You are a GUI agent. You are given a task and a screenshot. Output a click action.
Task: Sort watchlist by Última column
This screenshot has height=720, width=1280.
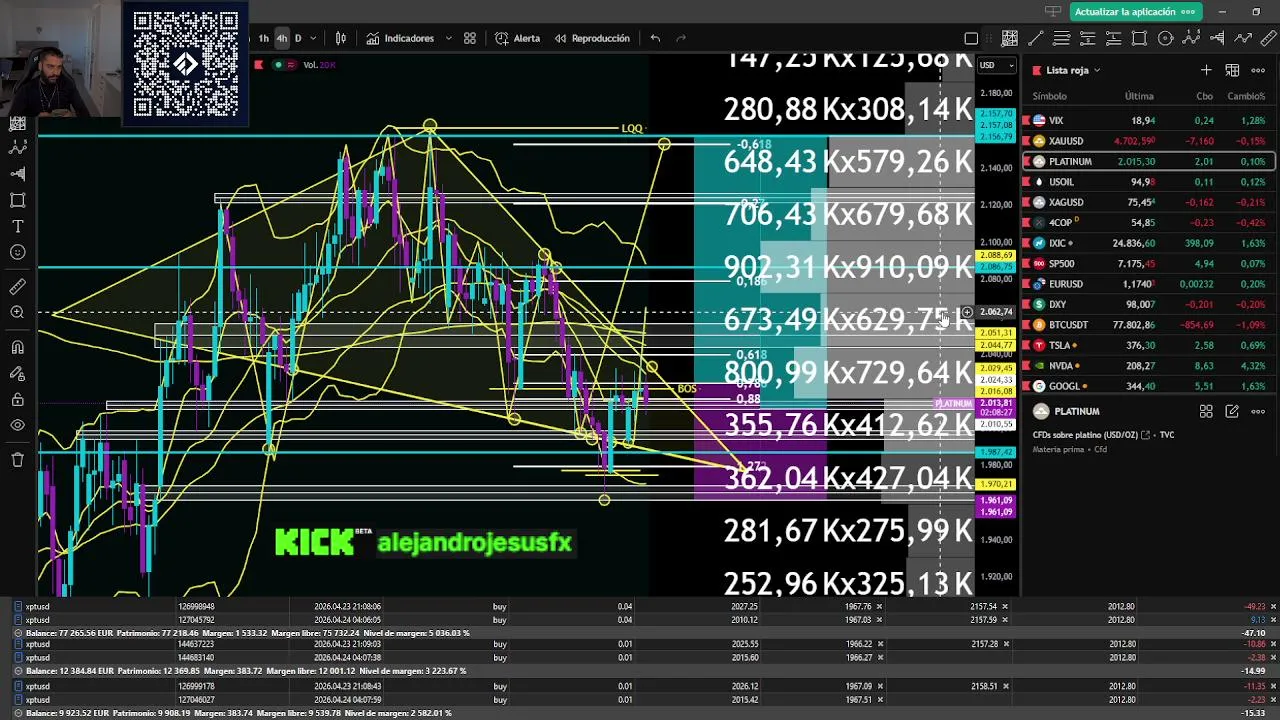[1139, 96]
